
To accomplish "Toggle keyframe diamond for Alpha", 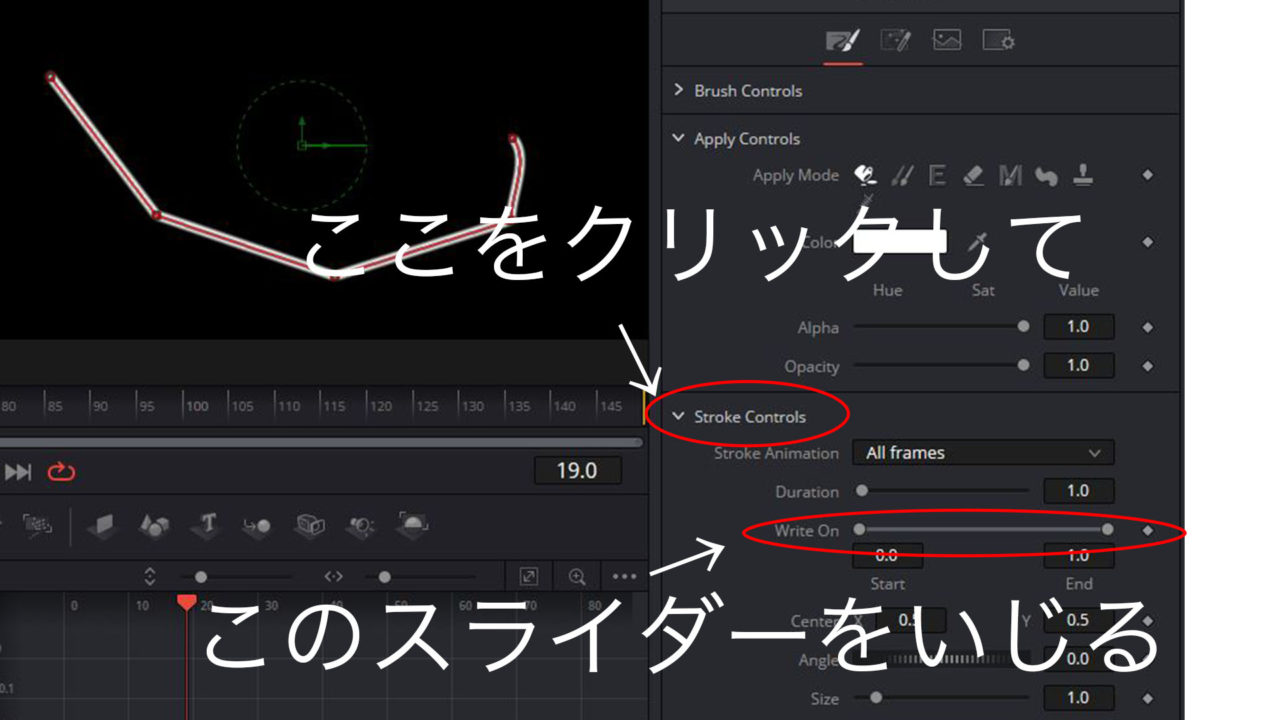I will 1147,327.
